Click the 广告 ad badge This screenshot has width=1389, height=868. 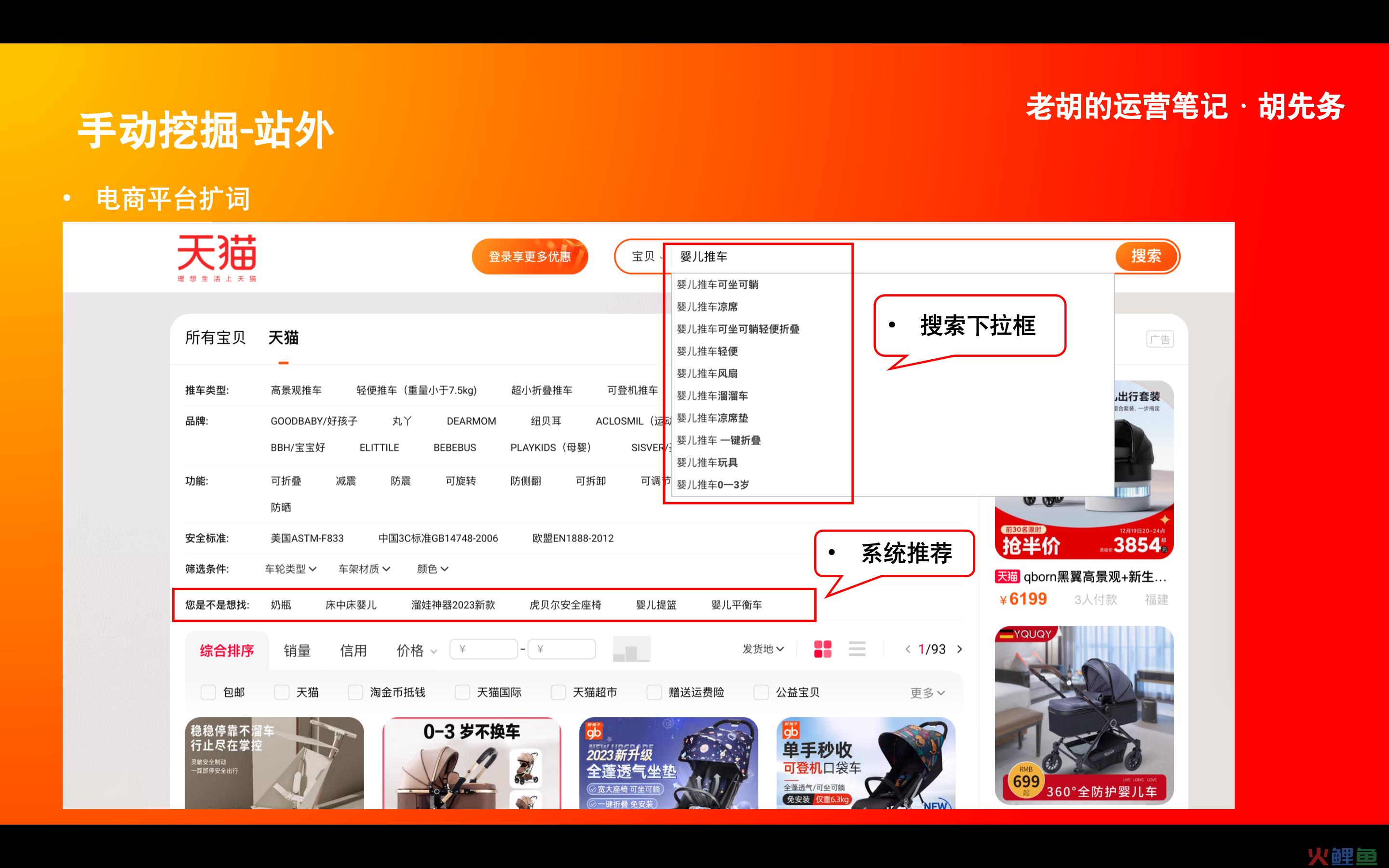pos(1159,339)
